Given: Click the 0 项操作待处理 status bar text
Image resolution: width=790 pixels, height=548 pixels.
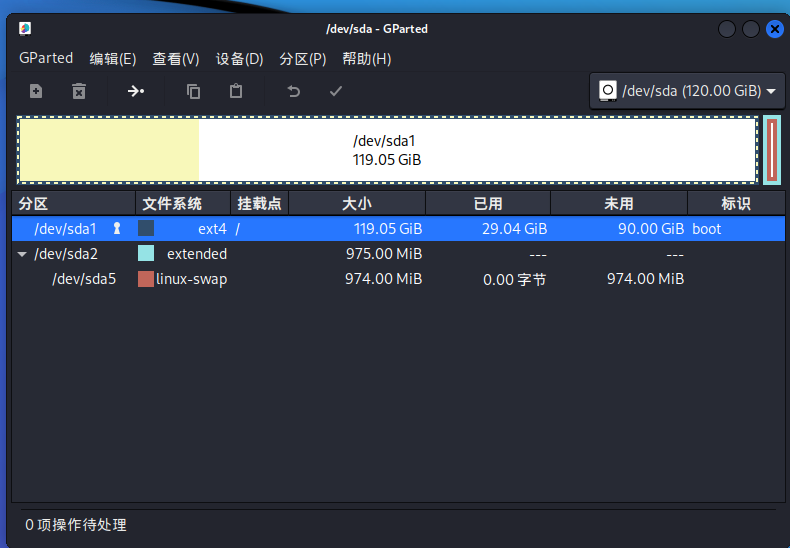Looking at the screenshot, I should click(x=76, y=525).
